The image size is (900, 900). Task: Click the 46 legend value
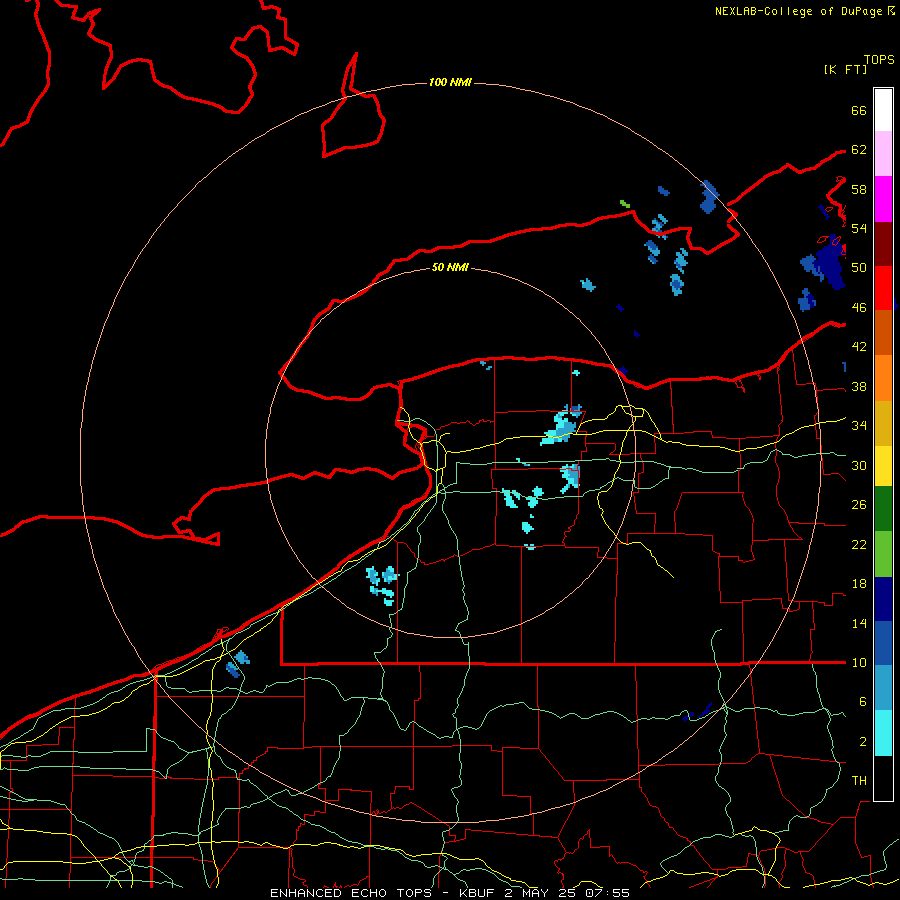[859, 308]
